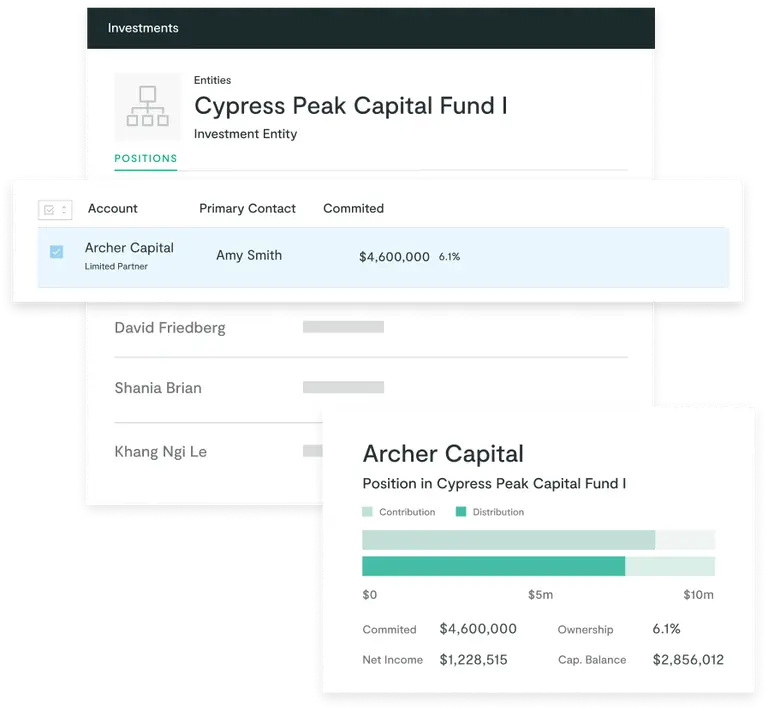This screenshot has width=768, height=711.
Task: Click the Entities breadcrumb link
Action: tap(212, 80)
